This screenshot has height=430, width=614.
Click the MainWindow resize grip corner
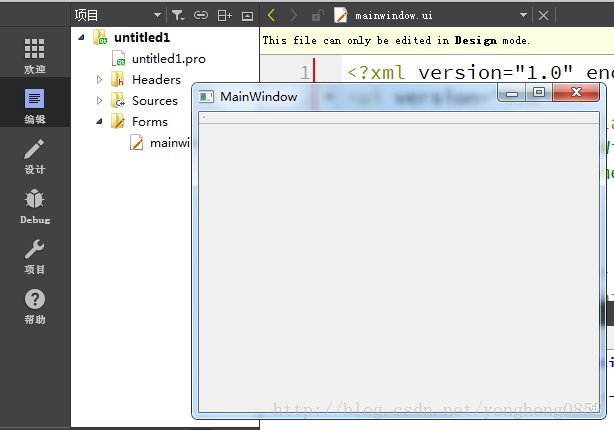click(596, 407)
